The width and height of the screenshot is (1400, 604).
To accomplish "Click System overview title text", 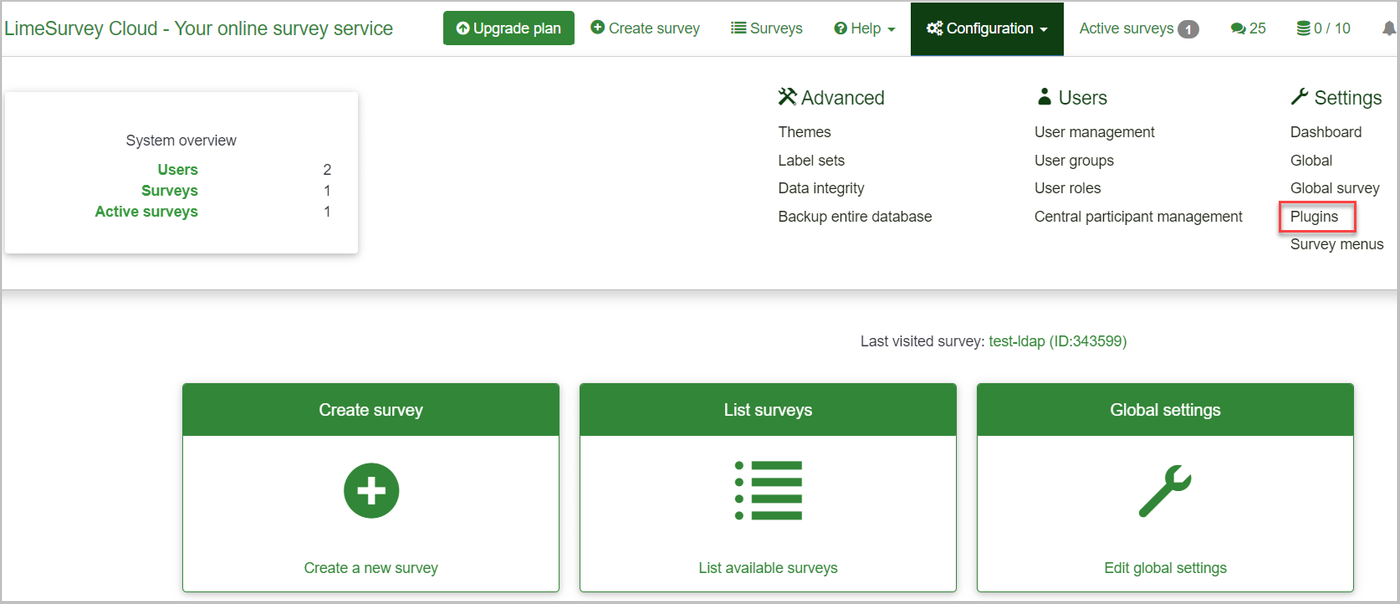I will click(181, 141).
